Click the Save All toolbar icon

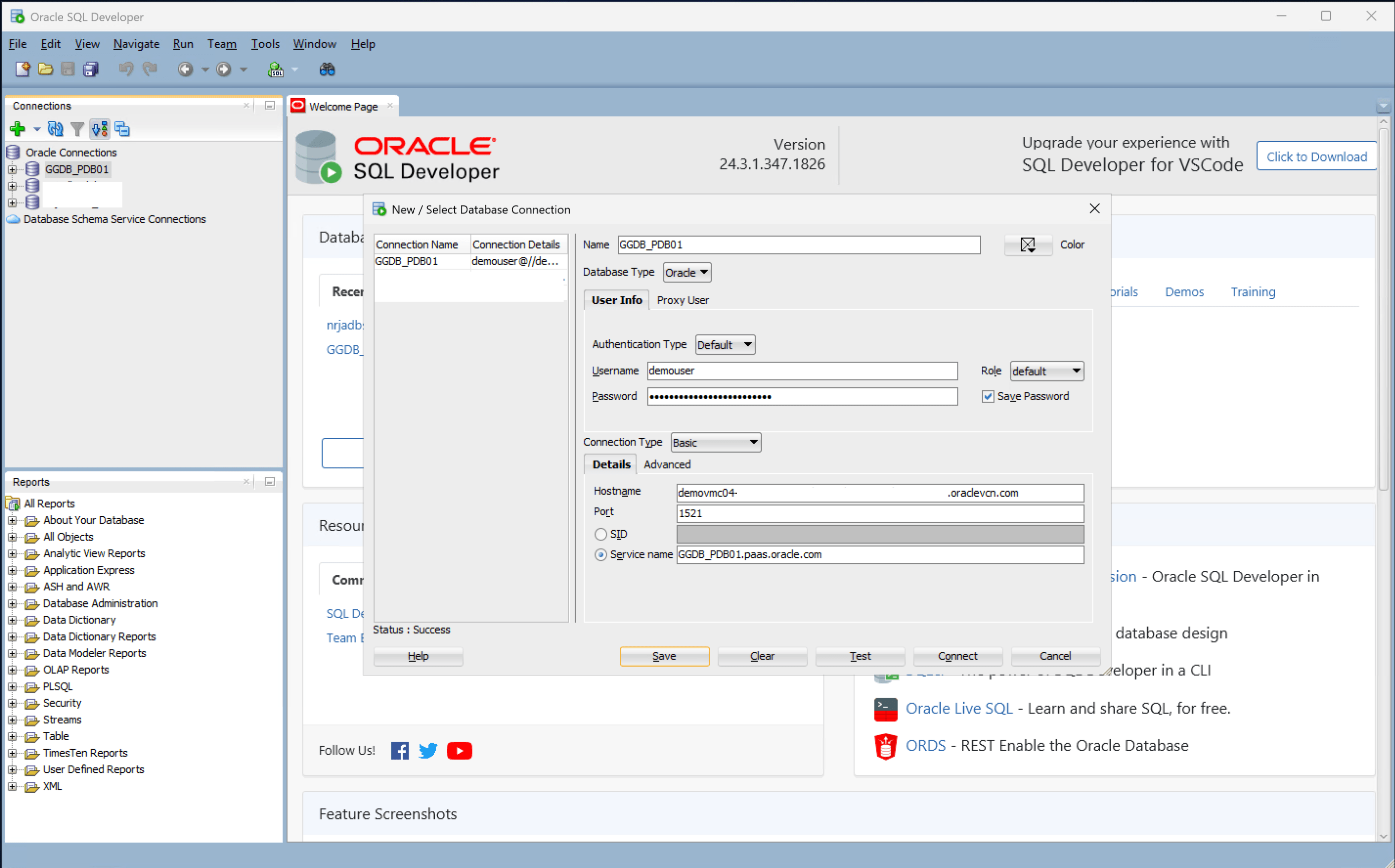pos(90,69)
